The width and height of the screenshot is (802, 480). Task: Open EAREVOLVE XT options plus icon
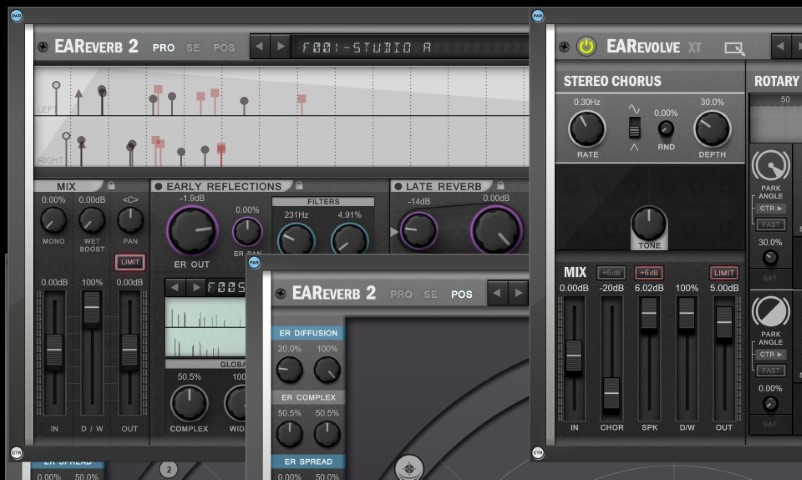[564, 47]
